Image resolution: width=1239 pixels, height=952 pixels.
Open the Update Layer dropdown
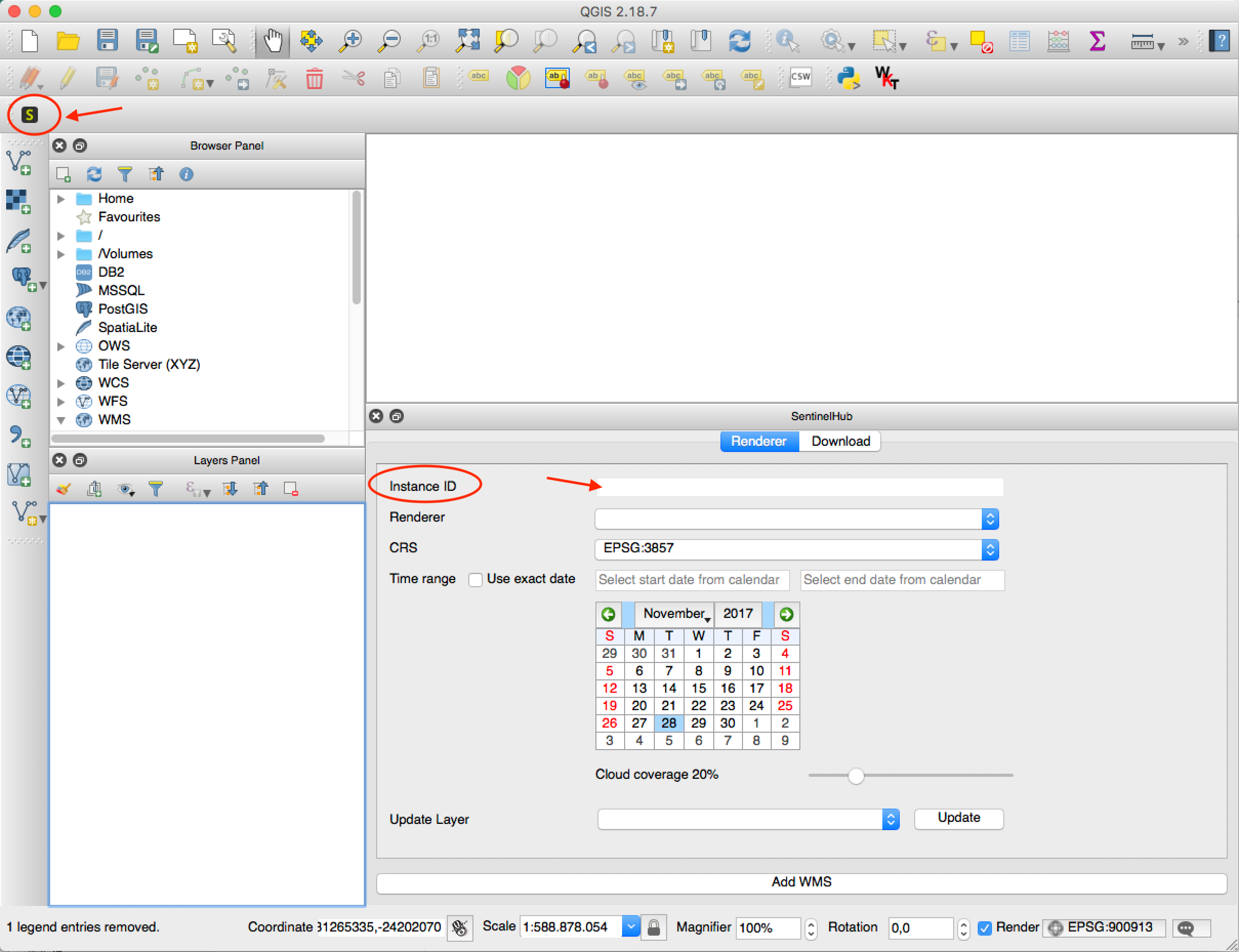pyautogui.click(x=748, y=819)
